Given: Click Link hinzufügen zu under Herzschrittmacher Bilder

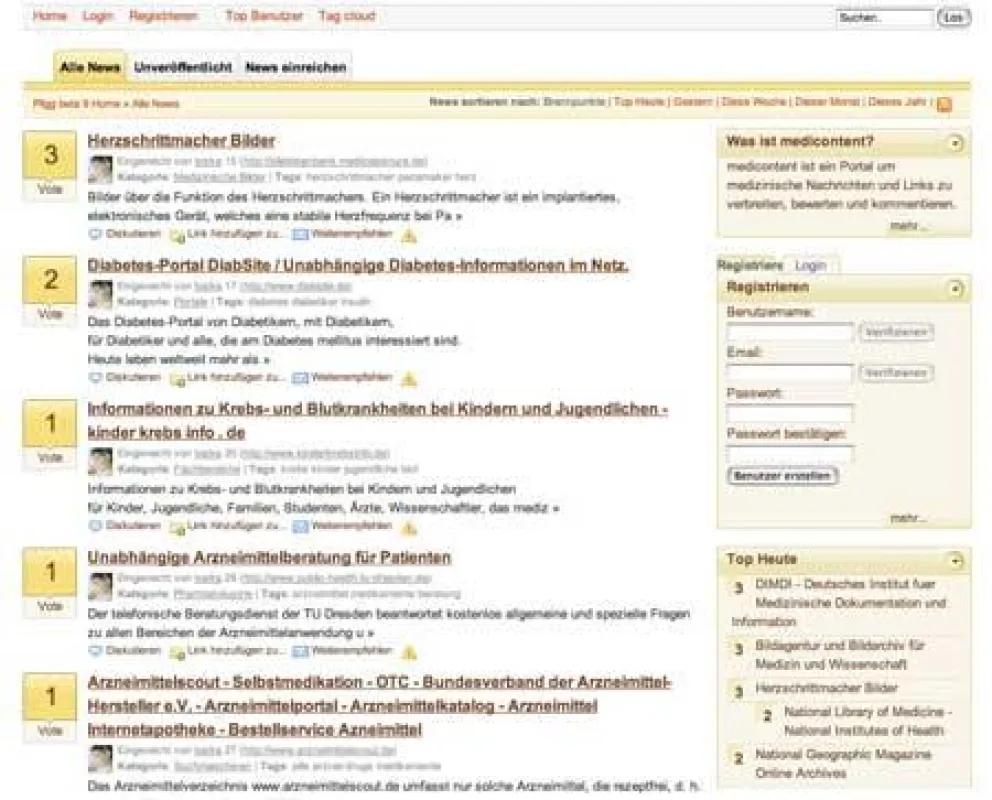Looking at the screenshot, I should 228,235.
